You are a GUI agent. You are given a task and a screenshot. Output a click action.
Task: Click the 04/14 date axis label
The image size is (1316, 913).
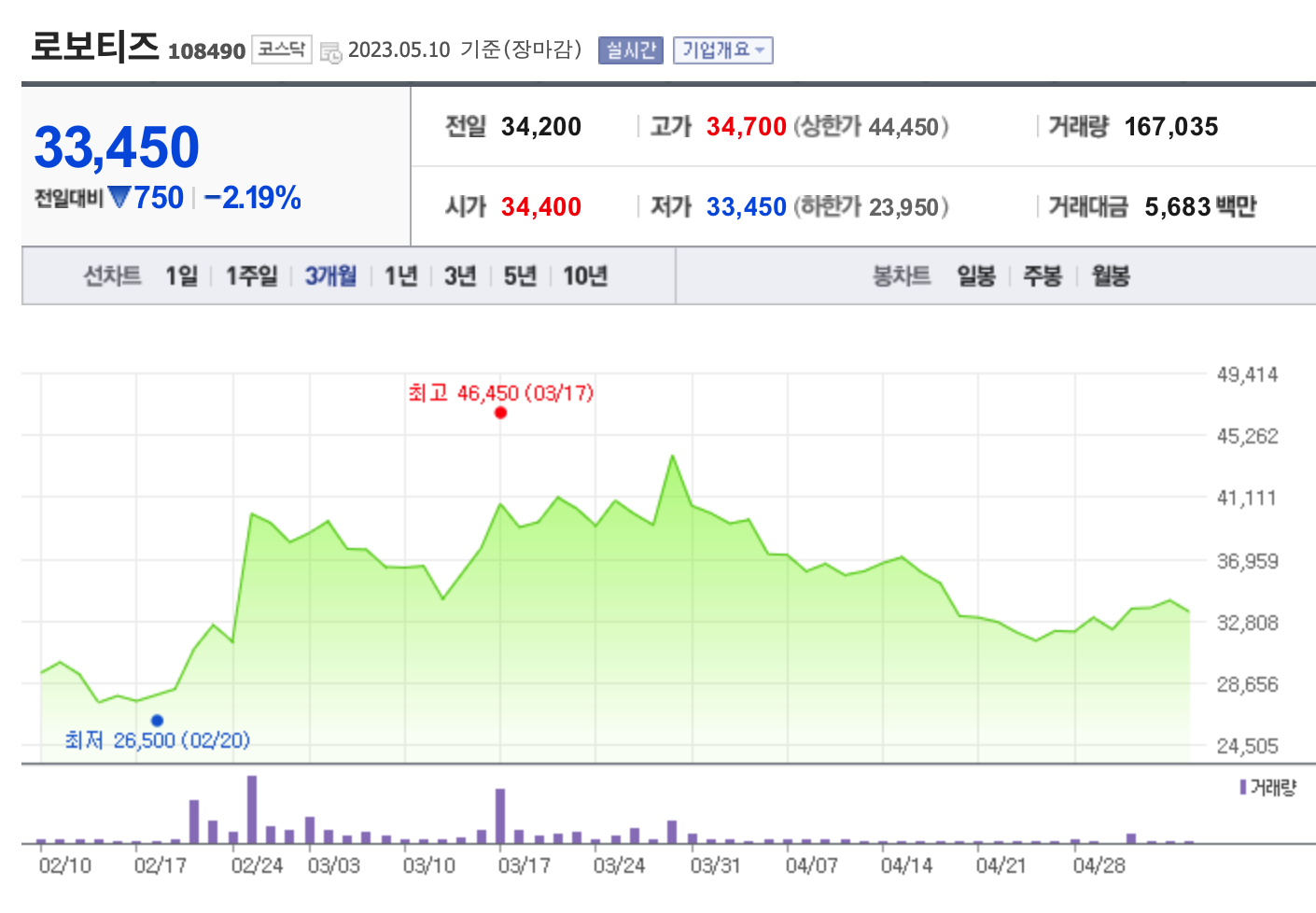[907, 865]
